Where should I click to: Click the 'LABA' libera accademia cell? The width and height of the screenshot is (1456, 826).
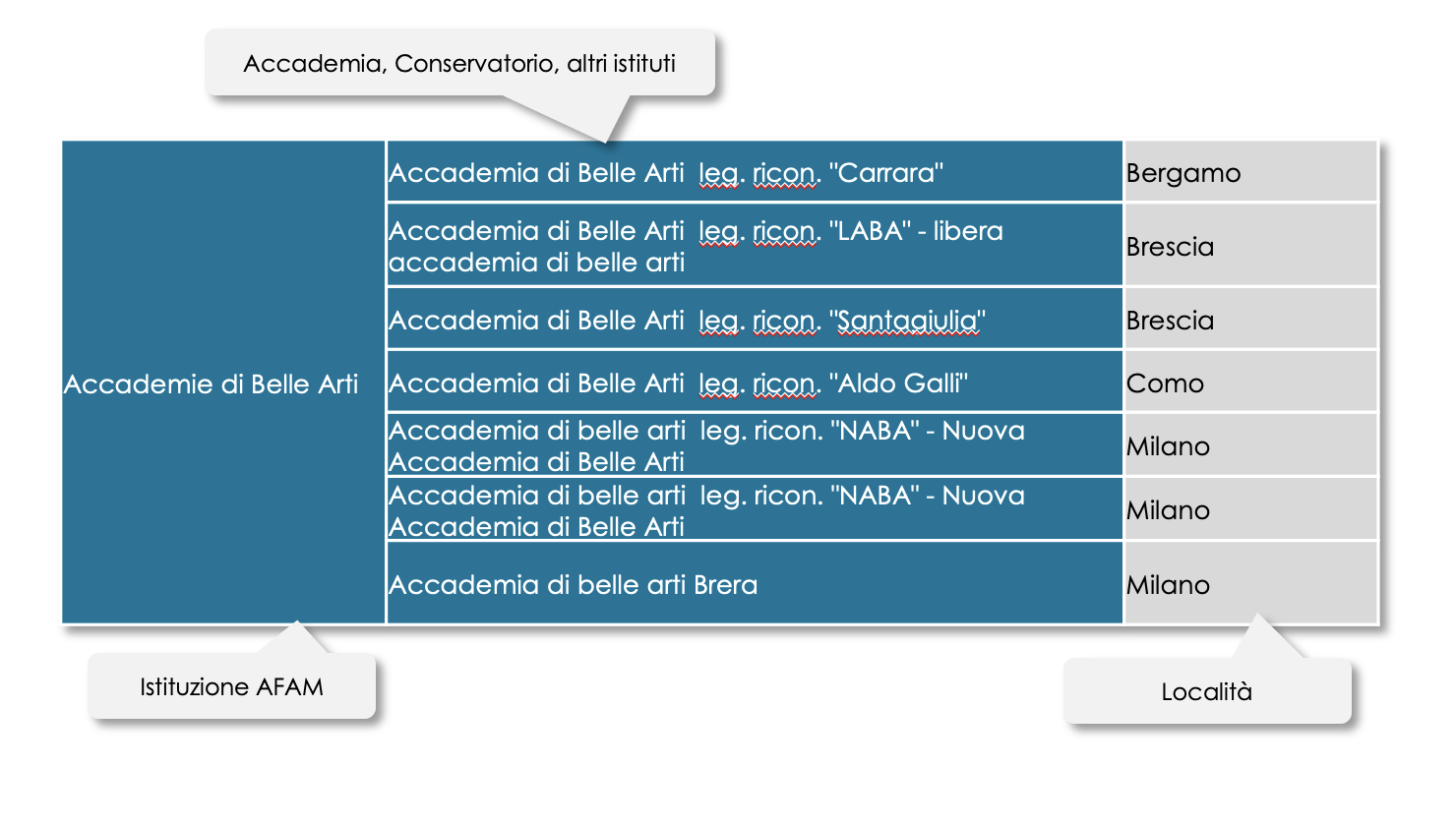click(755, 246)
